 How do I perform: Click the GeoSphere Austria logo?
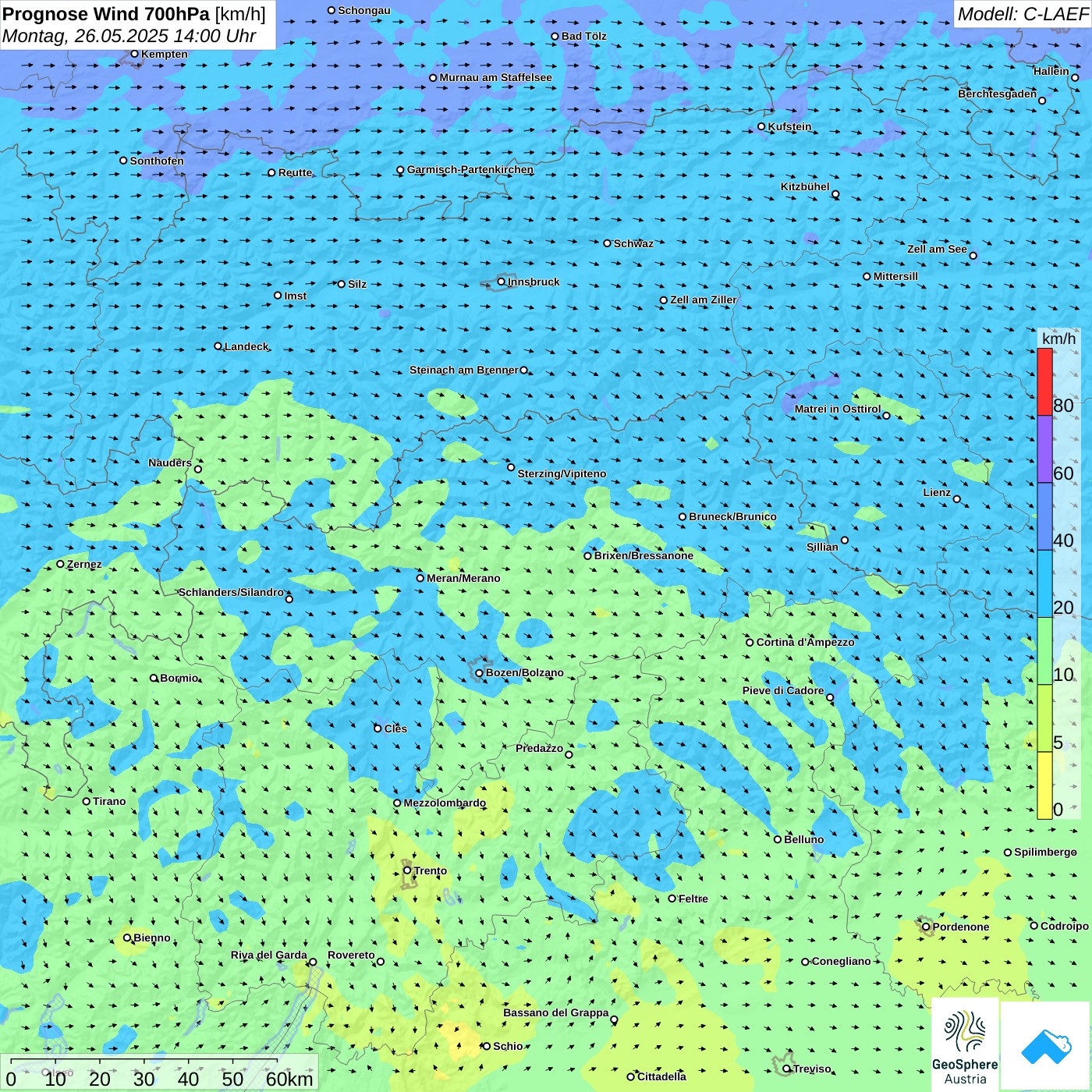[x=965, y=1044]
